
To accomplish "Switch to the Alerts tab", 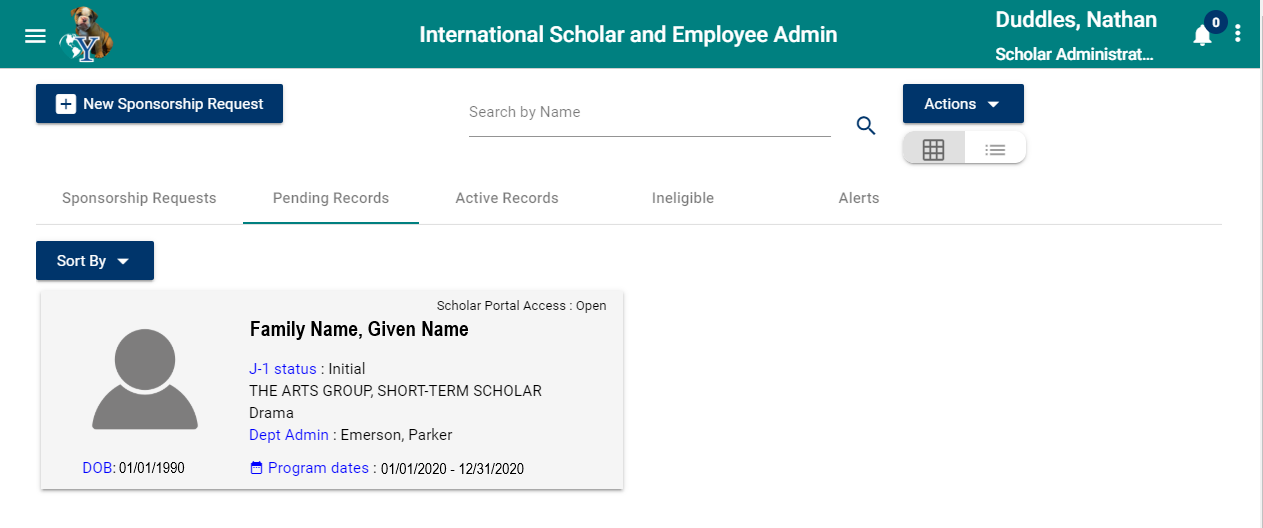I will (x=859, y=198).
